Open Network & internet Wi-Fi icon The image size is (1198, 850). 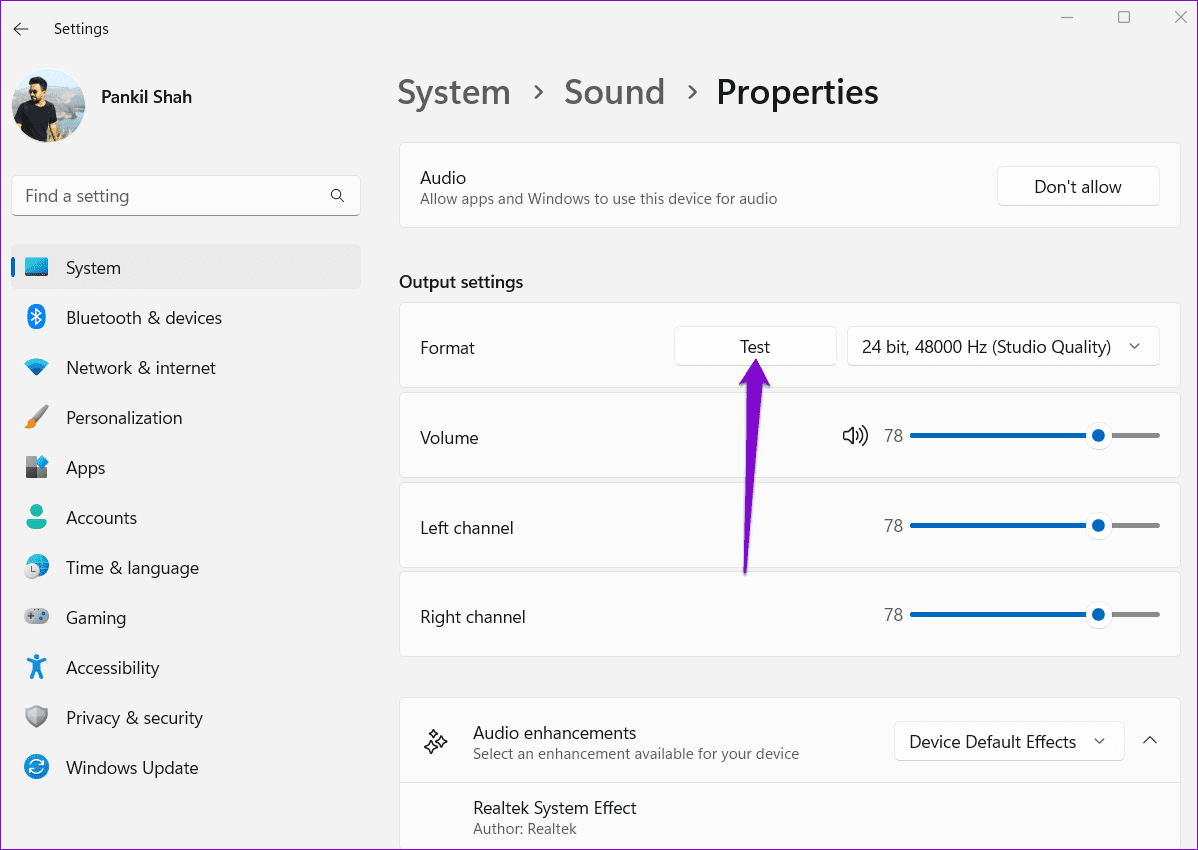coord(37,368)
